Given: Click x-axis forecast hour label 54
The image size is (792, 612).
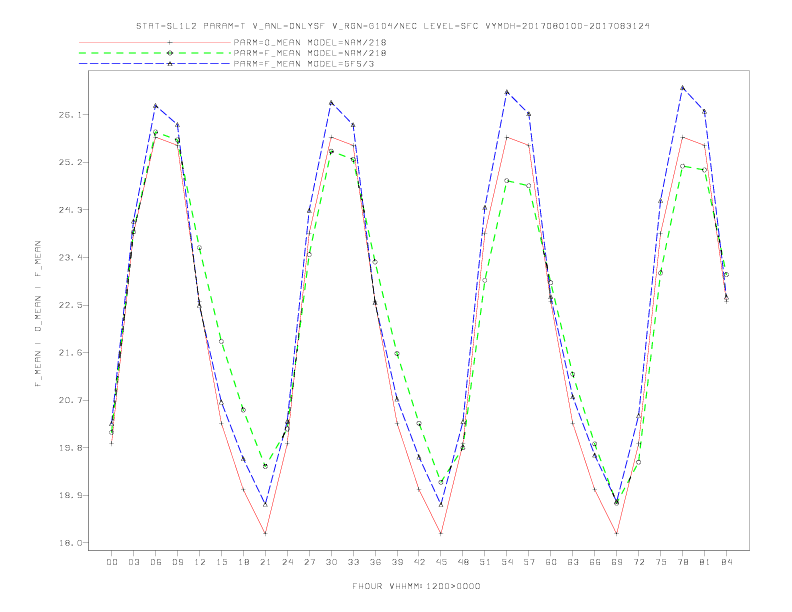Looking at the screenshot, I should (x=507, y=562).
